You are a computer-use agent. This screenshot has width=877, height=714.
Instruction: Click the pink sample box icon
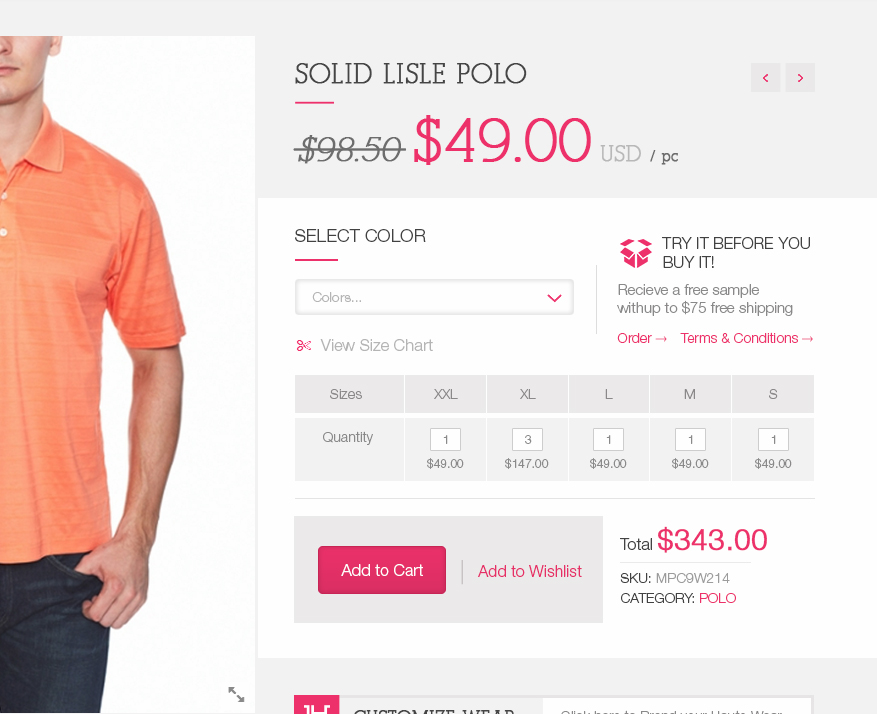point(636,252)
